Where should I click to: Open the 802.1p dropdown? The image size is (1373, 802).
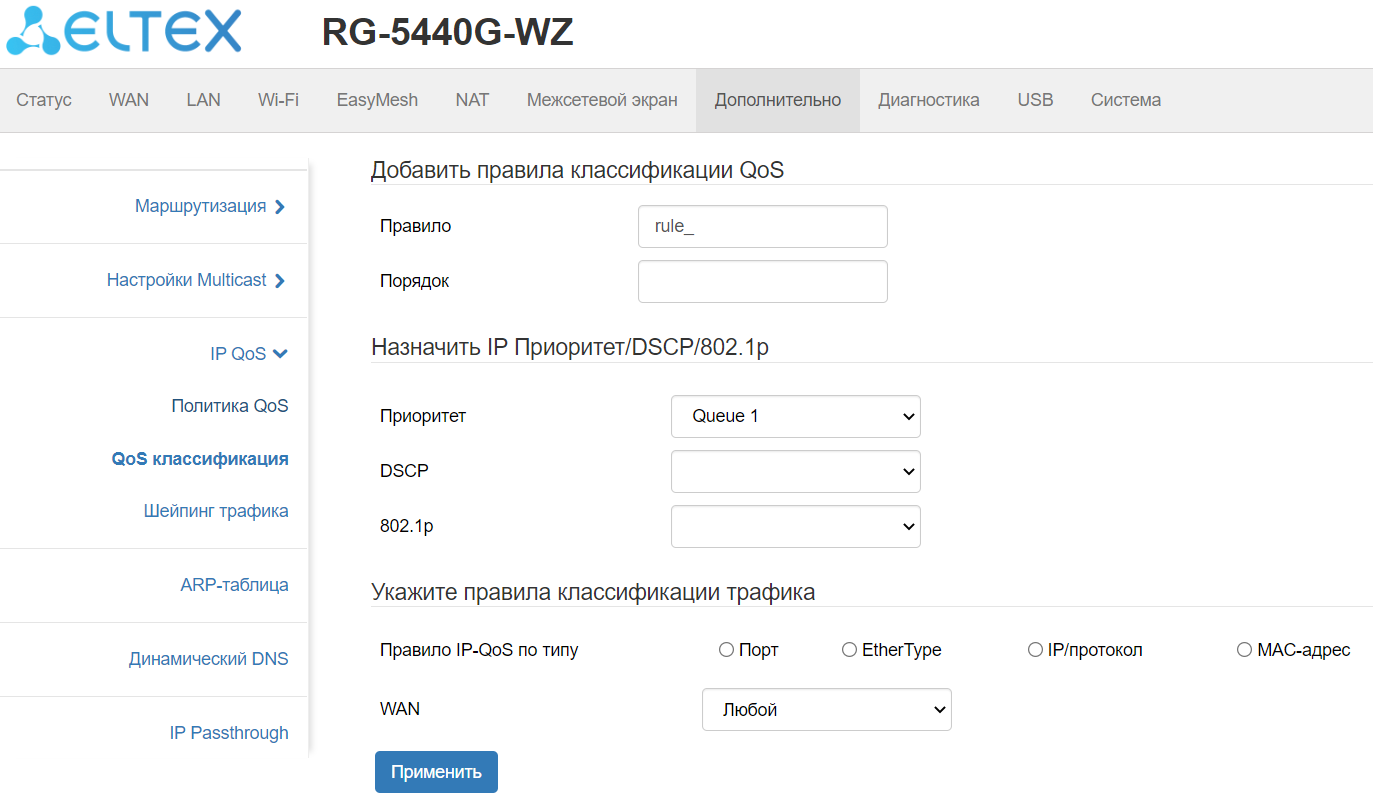click(x=795, y=526)
